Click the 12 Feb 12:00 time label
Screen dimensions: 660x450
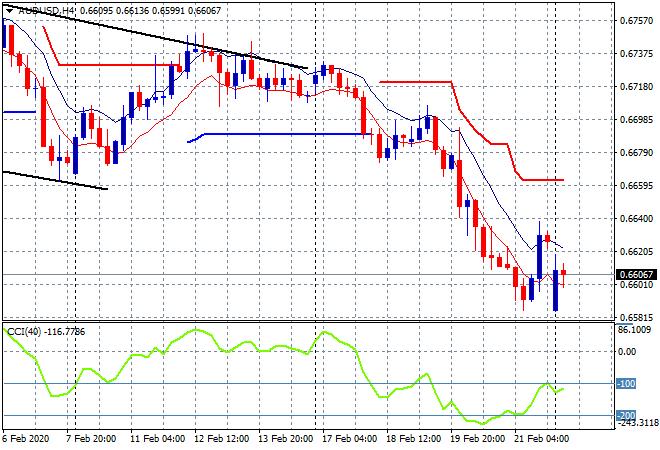(221, 439)
